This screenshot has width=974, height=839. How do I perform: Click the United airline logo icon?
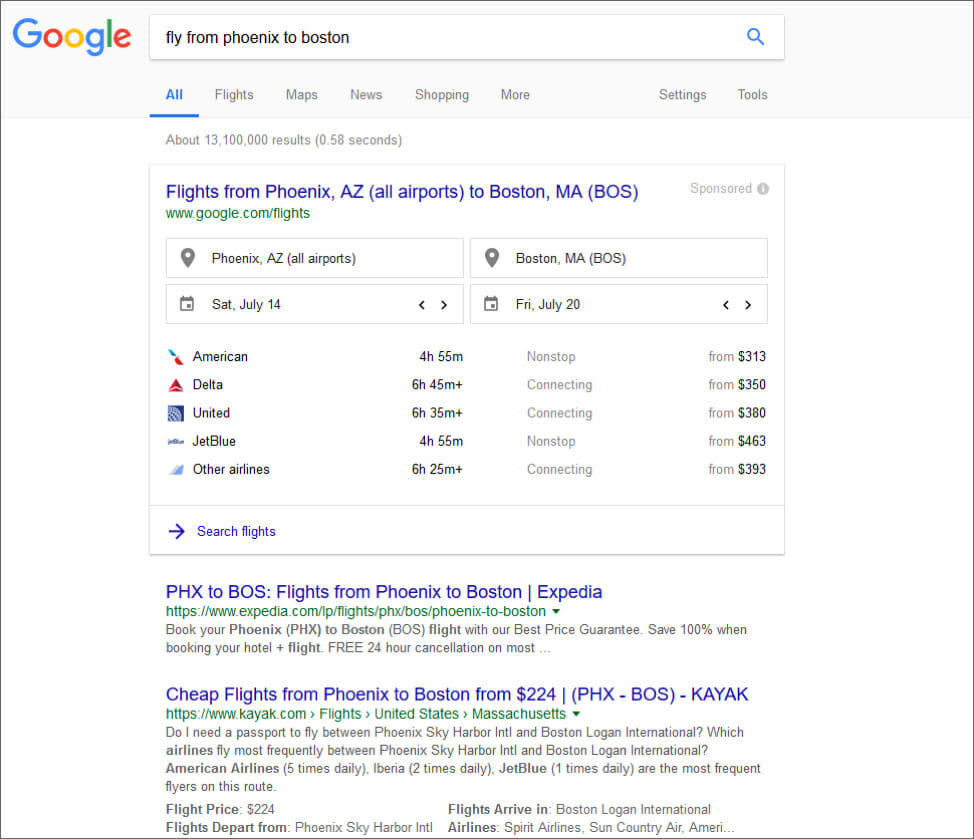[x=176, y=413]
